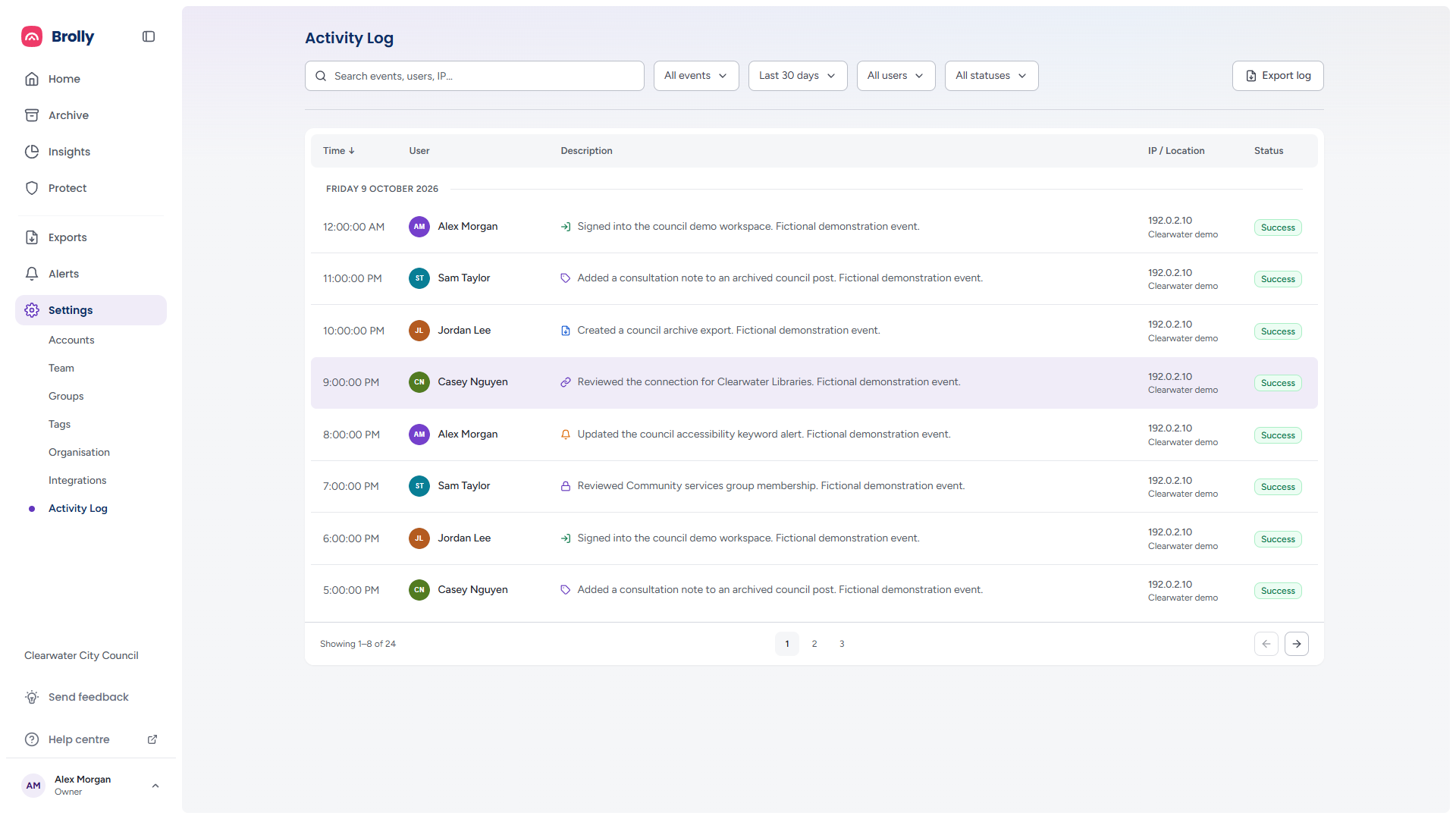Click Sam Taylor's avatar in 11:00:00 PM row

[419, 278]
